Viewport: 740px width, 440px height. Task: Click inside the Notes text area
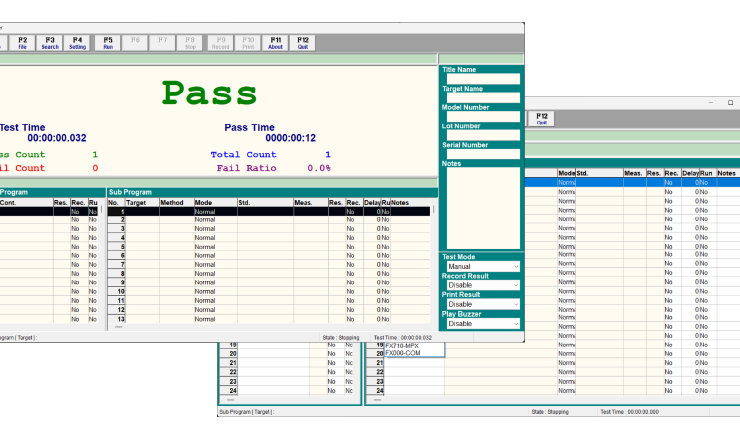click(480, 205)
